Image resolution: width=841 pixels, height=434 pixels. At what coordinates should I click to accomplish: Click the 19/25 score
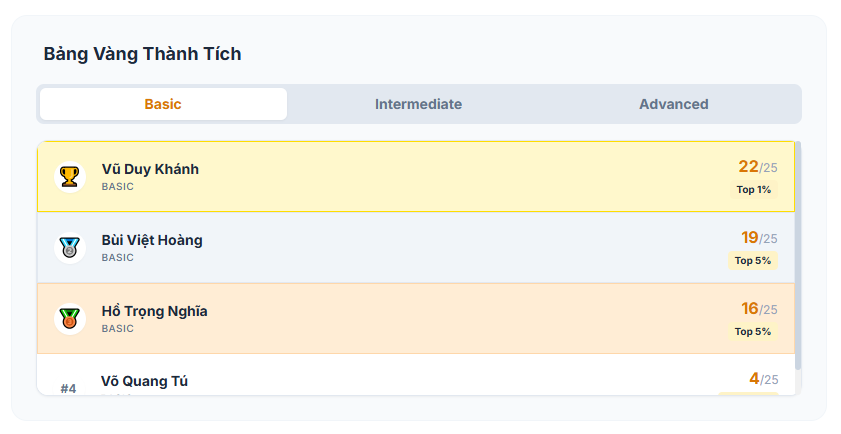click(758, 238)
